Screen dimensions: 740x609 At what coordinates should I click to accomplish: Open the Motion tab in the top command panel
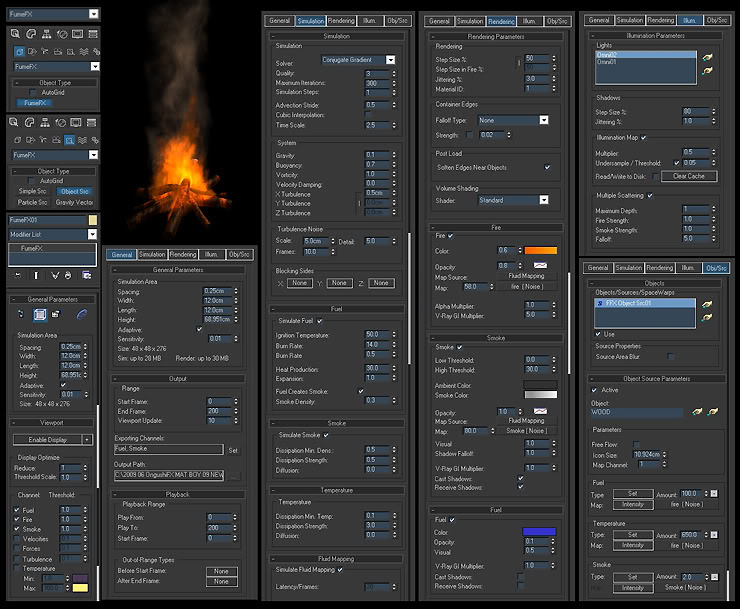(x=62, y=34)
